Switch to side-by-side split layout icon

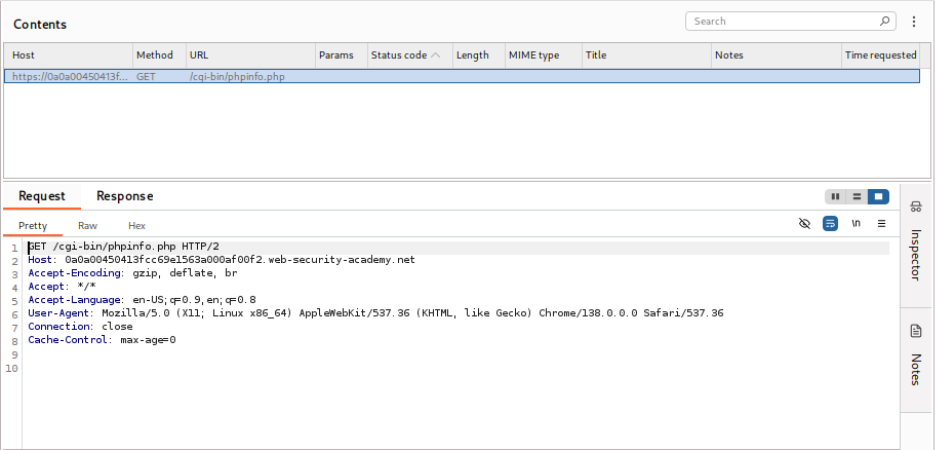click(836, 197)
